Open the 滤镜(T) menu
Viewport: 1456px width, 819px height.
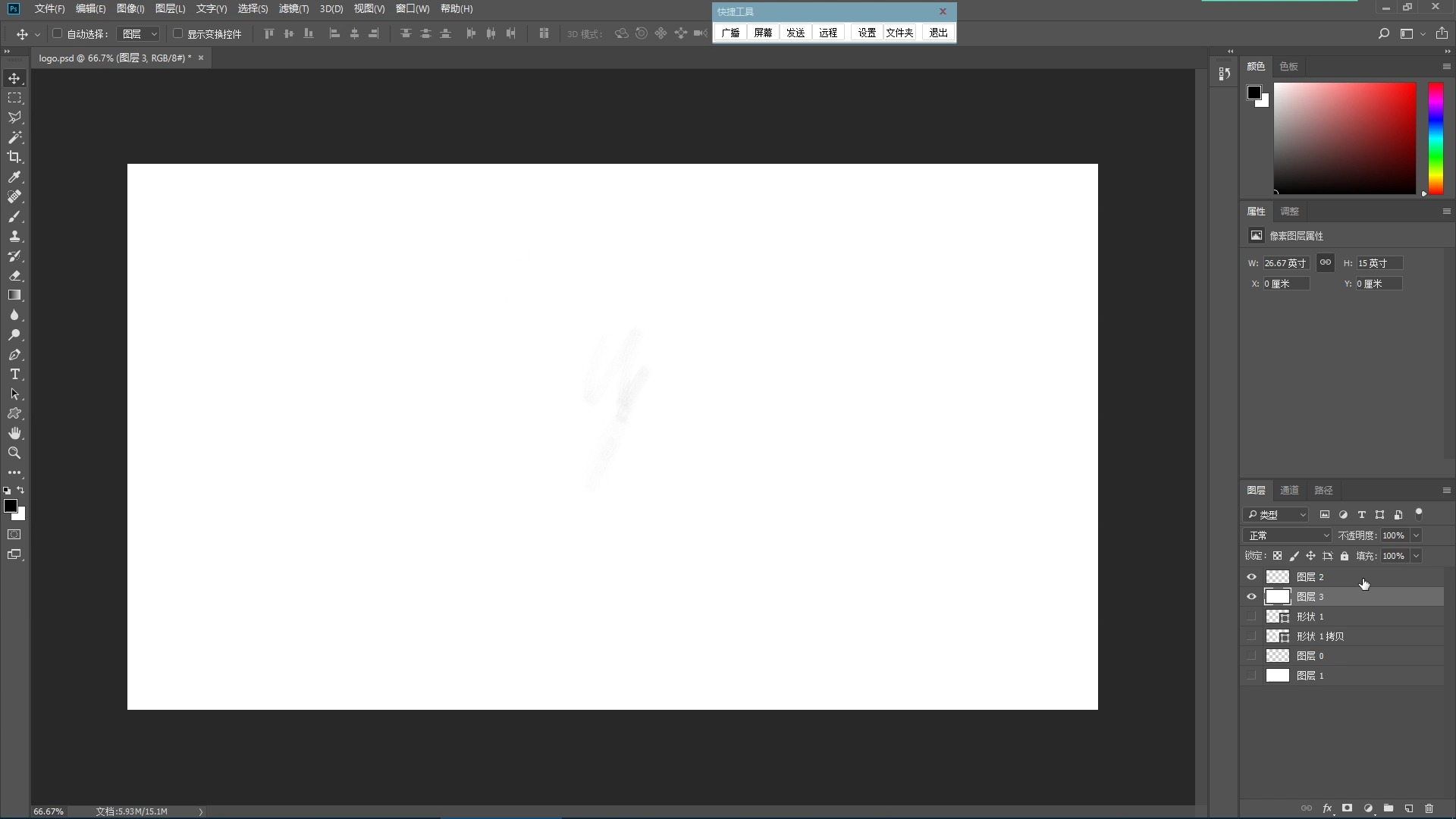coord(293,9)
